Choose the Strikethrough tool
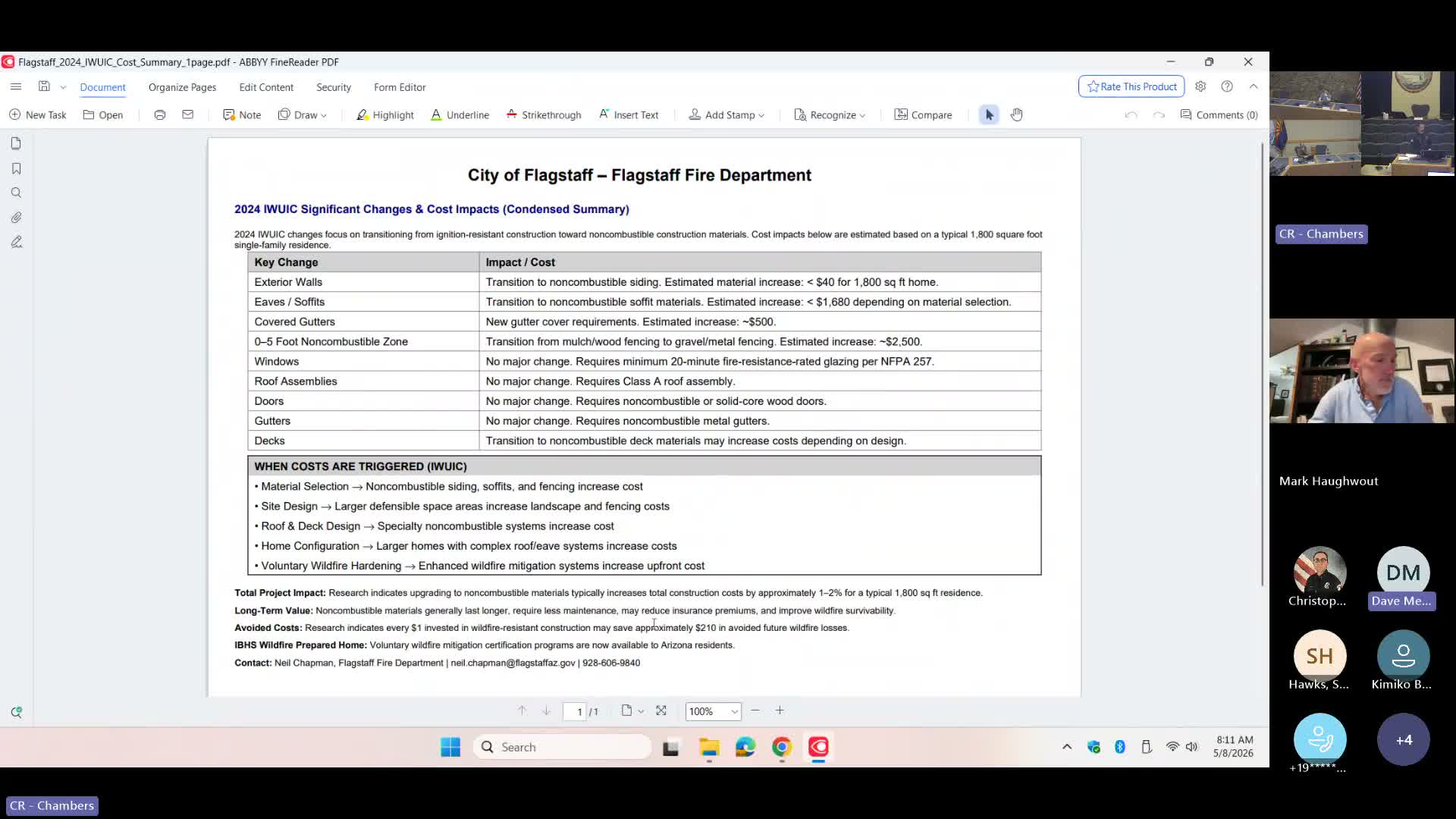 [544, 115]
